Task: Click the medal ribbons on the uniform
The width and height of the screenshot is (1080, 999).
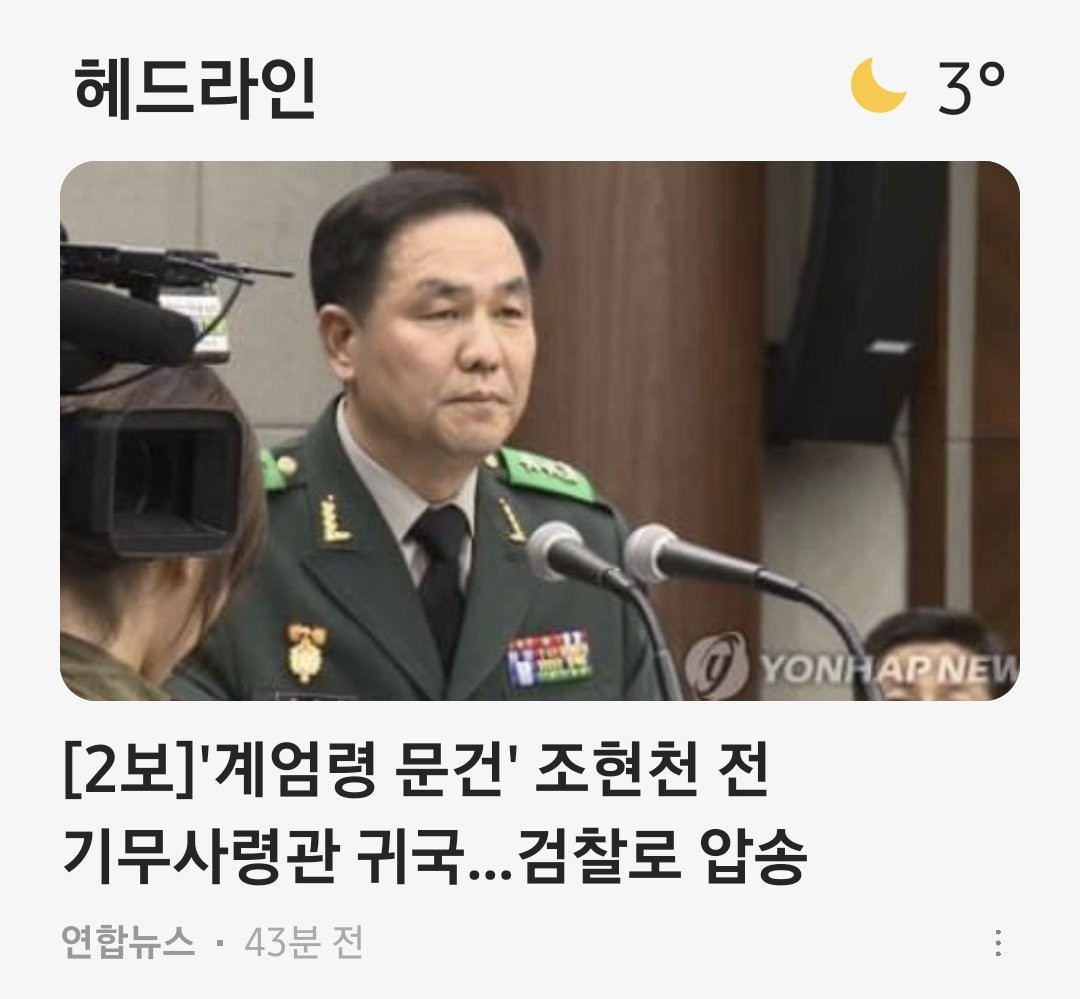Action: tap(550, 657)
